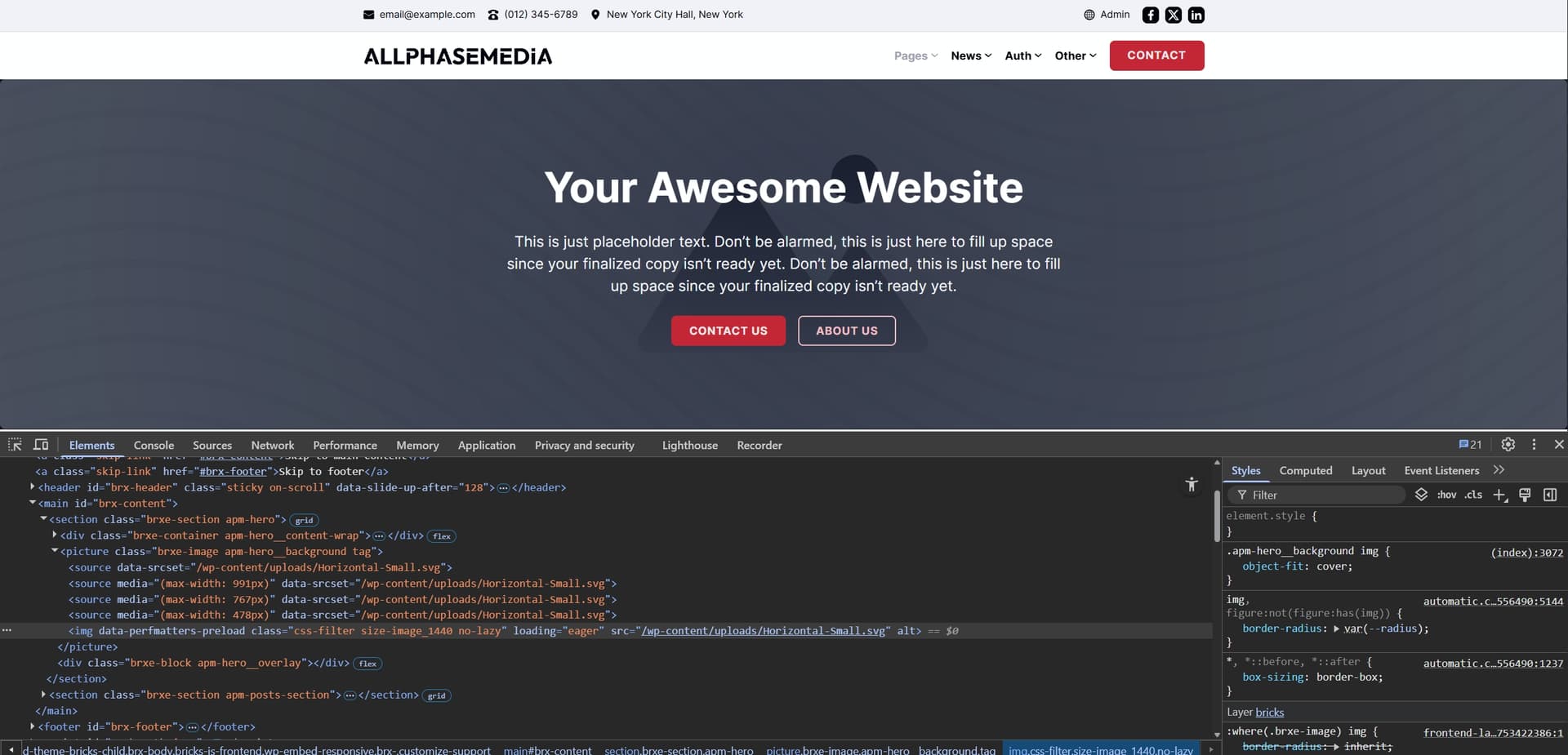Click the Facebook social icon

pos(1150,15)
